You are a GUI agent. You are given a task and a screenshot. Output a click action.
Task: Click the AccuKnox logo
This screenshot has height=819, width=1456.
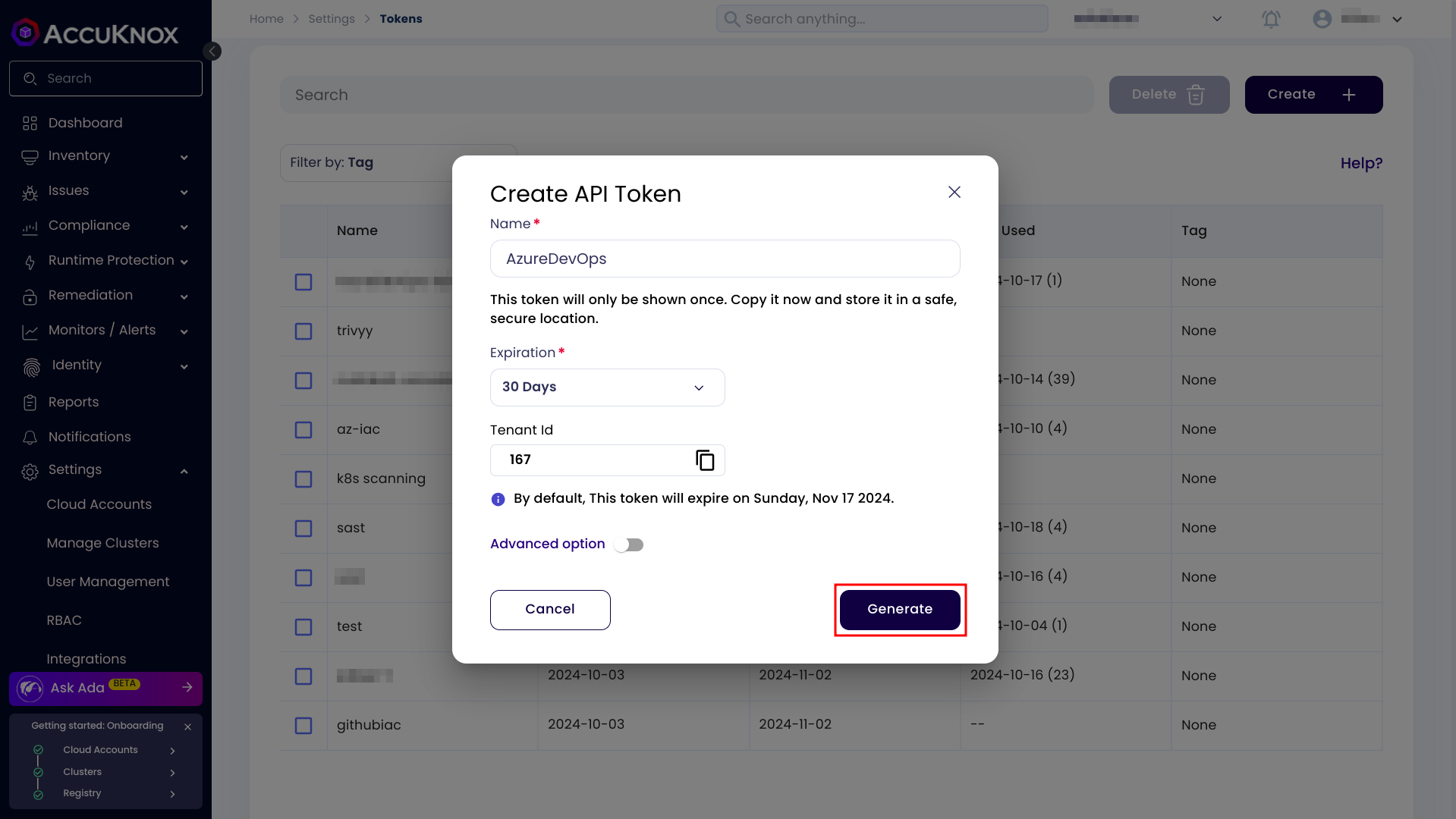(x=94, y=32)
